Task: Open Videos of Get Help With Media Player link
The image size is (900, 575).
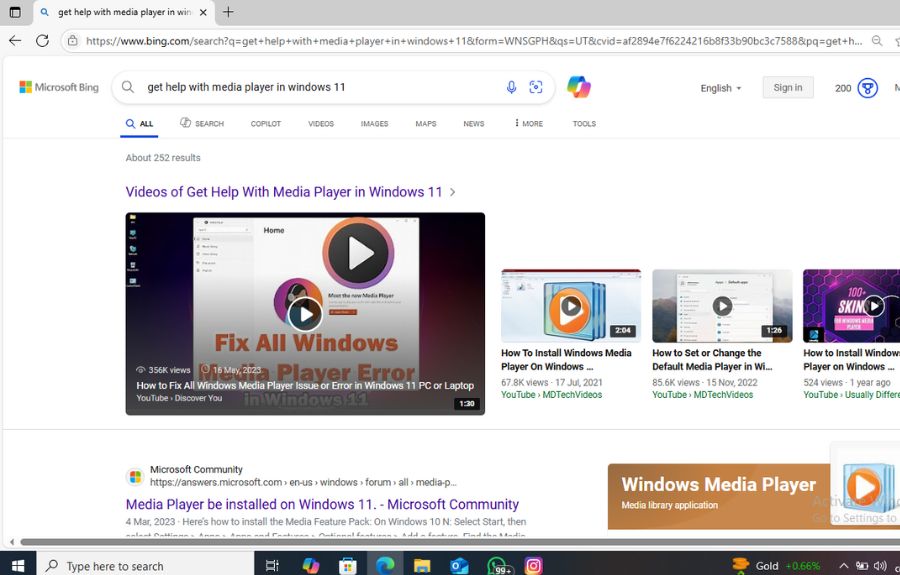Action: (x=284, y=192)
